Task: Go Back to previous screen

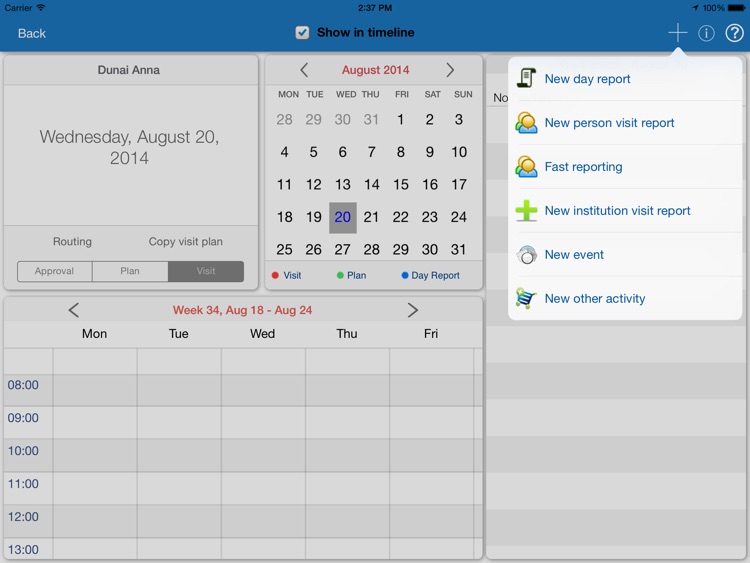Action: (x=32, y=33)
